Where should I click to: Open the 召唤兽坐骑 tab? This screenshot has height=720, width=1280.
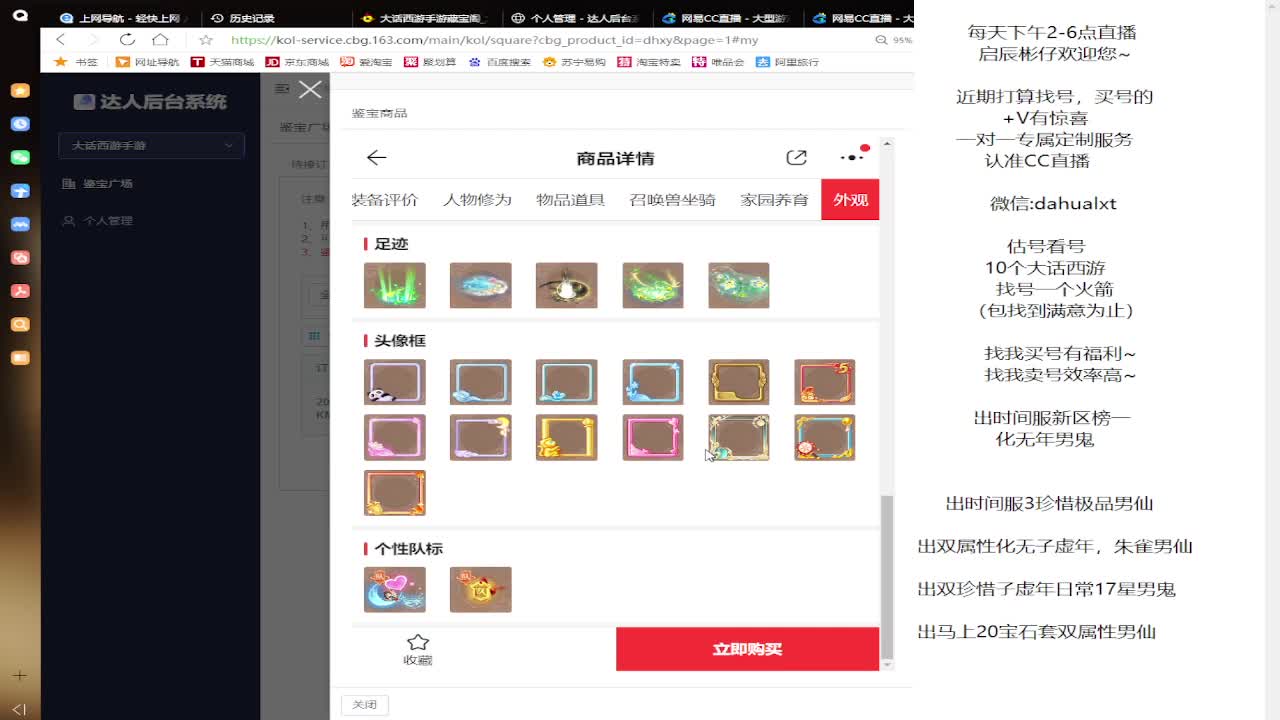672,200
